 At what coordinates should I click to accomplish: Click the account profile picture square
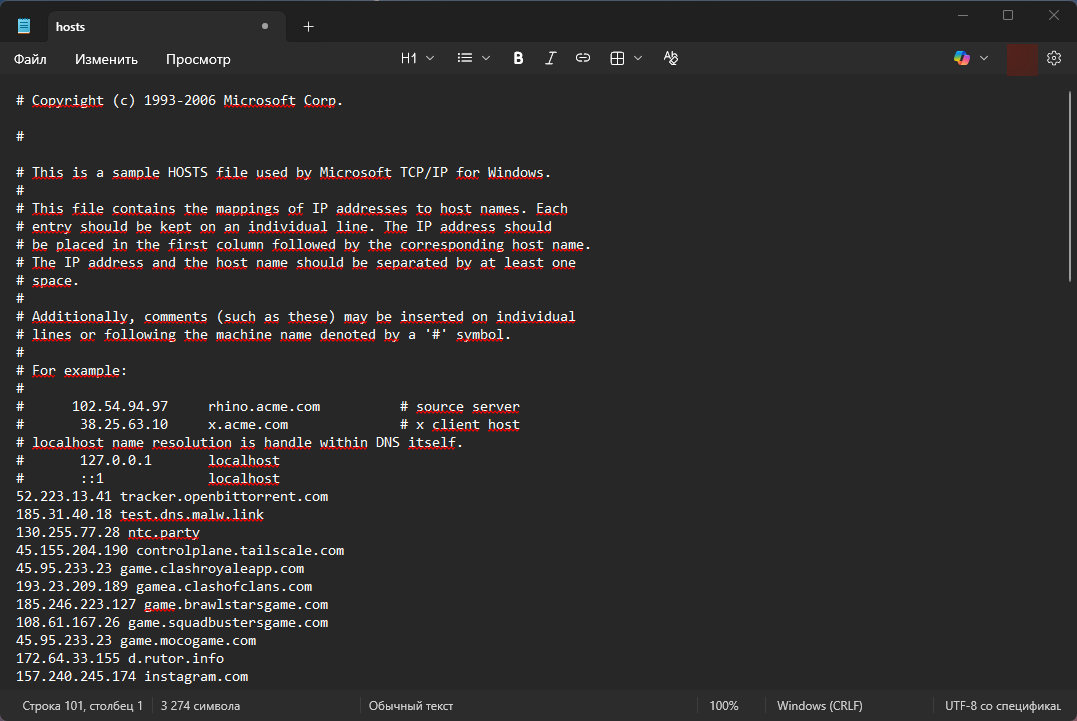pyautogui.click(x=1022, y=59)
